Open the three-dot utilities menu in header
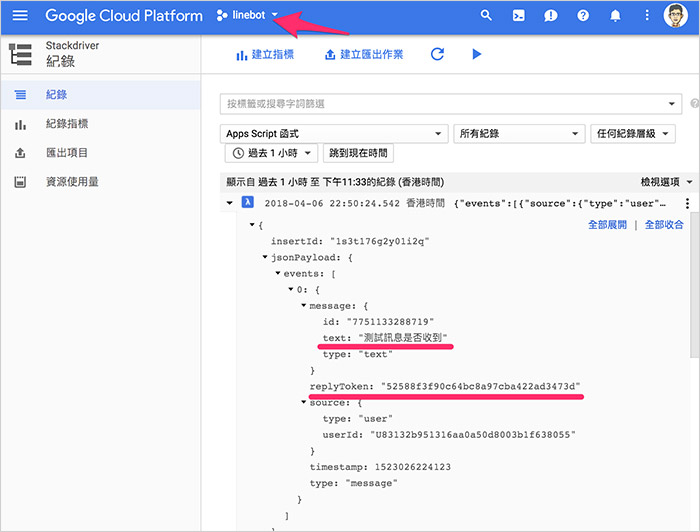700x532 pixels. pyautogui.click(x=646, y=16)
